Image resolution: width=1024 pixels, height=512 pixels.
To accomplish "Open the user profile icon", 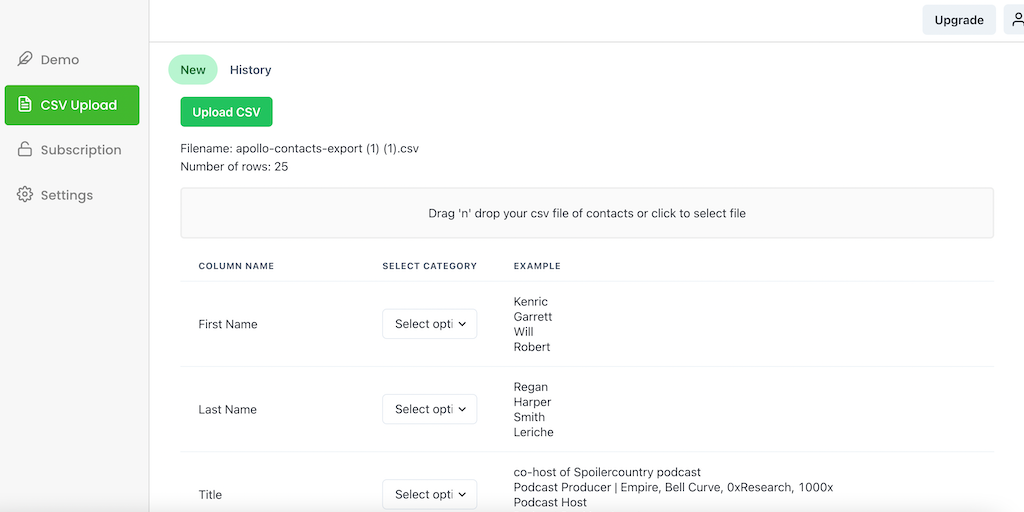I will click(x=1016, y=20).
